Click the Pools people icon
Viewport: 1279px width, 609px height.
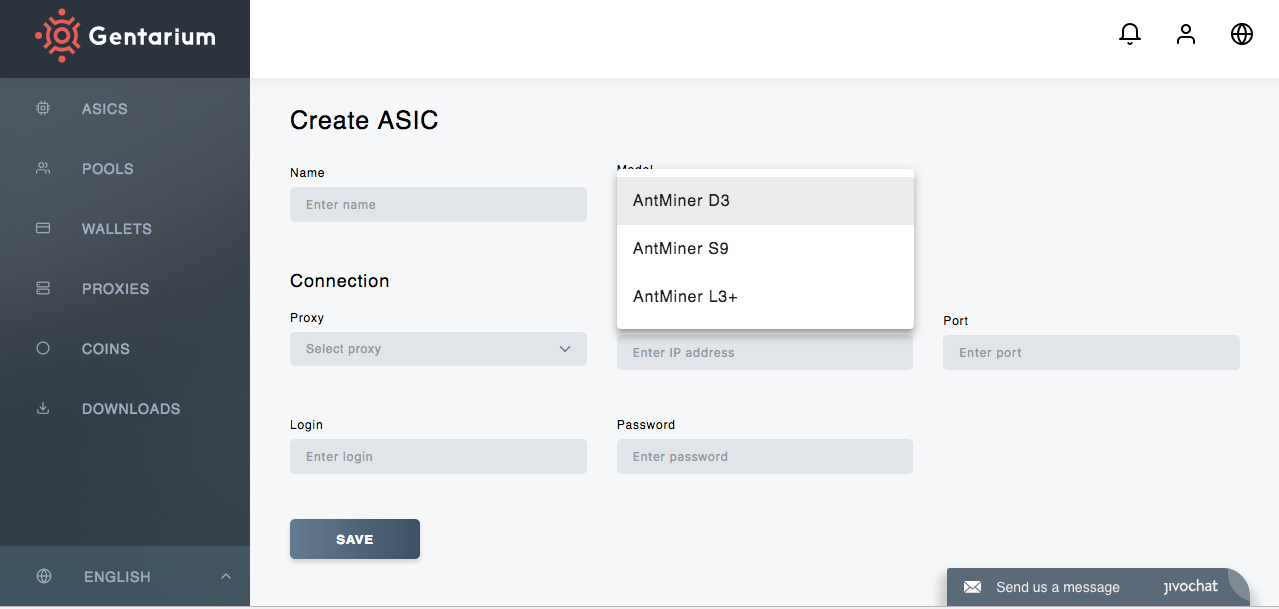43,168
